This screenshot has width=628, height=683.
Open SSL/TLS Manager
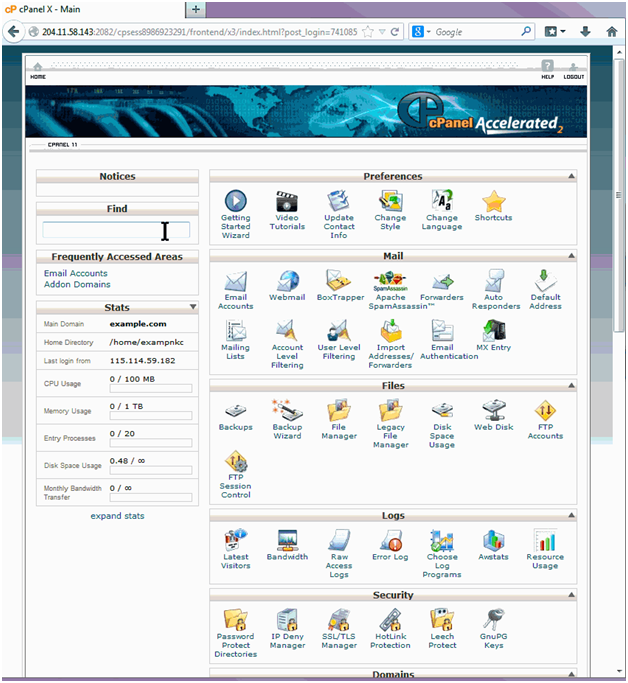click(339, 629)
